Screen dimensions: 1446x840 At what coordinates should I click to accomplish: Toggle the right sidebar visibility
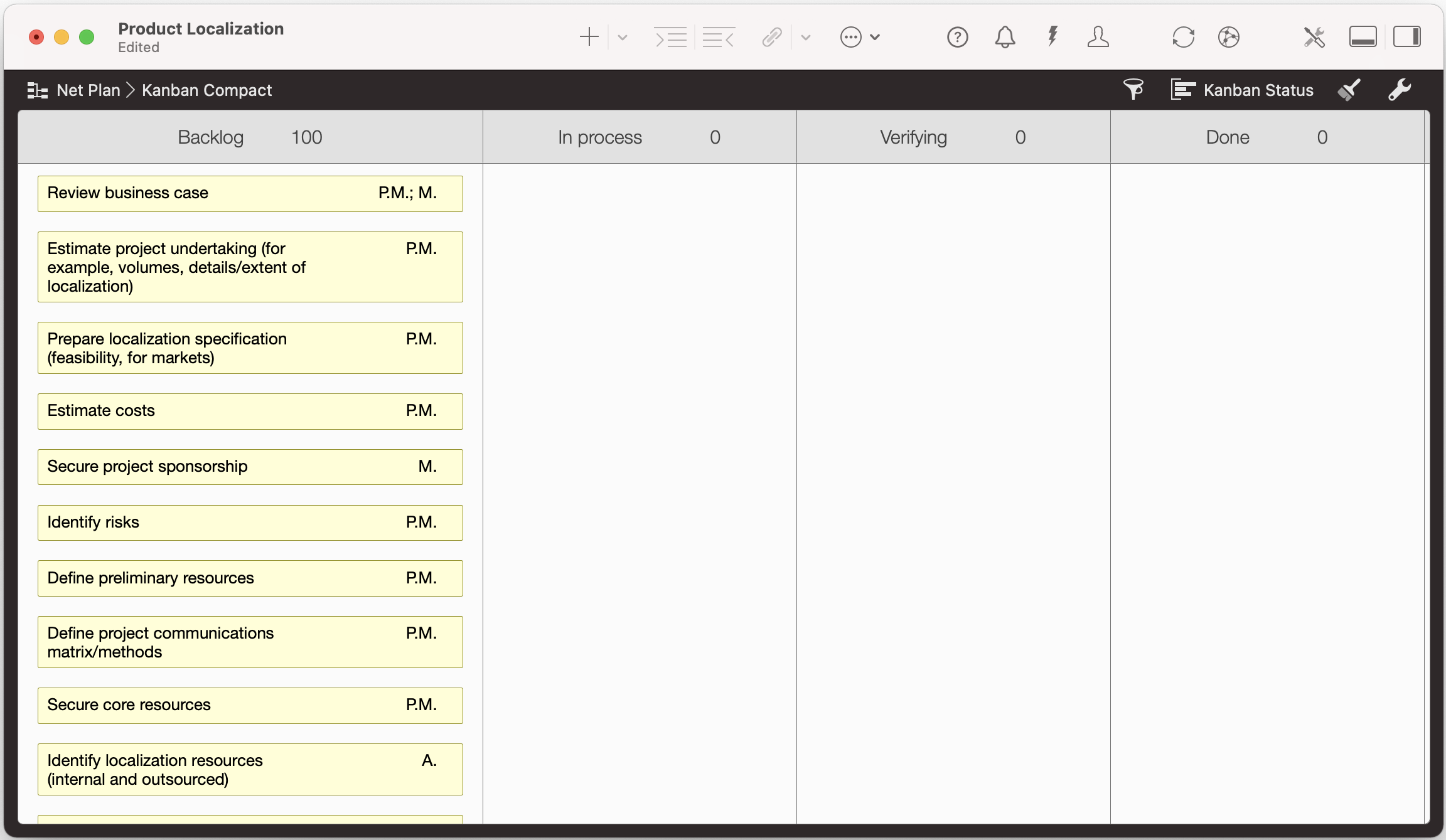pyautogui.click(x=1407, y=36)
